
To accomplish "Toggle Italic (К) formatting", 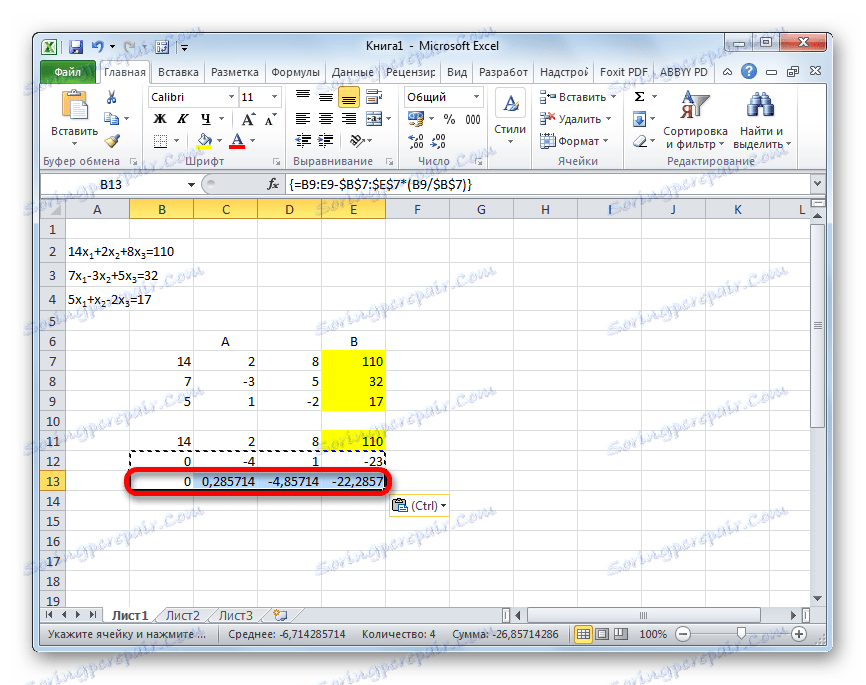I will [x=182, y=119].
